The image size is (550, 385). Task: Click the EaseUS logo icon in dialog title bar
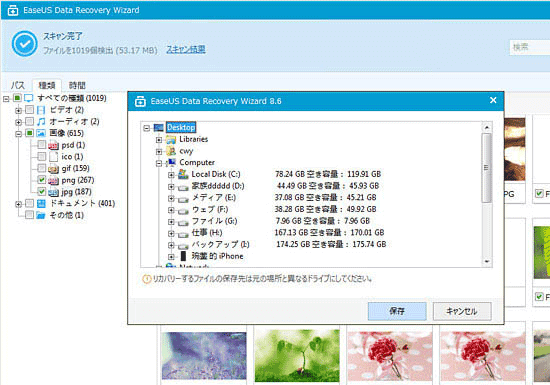[x=140, y=101]
